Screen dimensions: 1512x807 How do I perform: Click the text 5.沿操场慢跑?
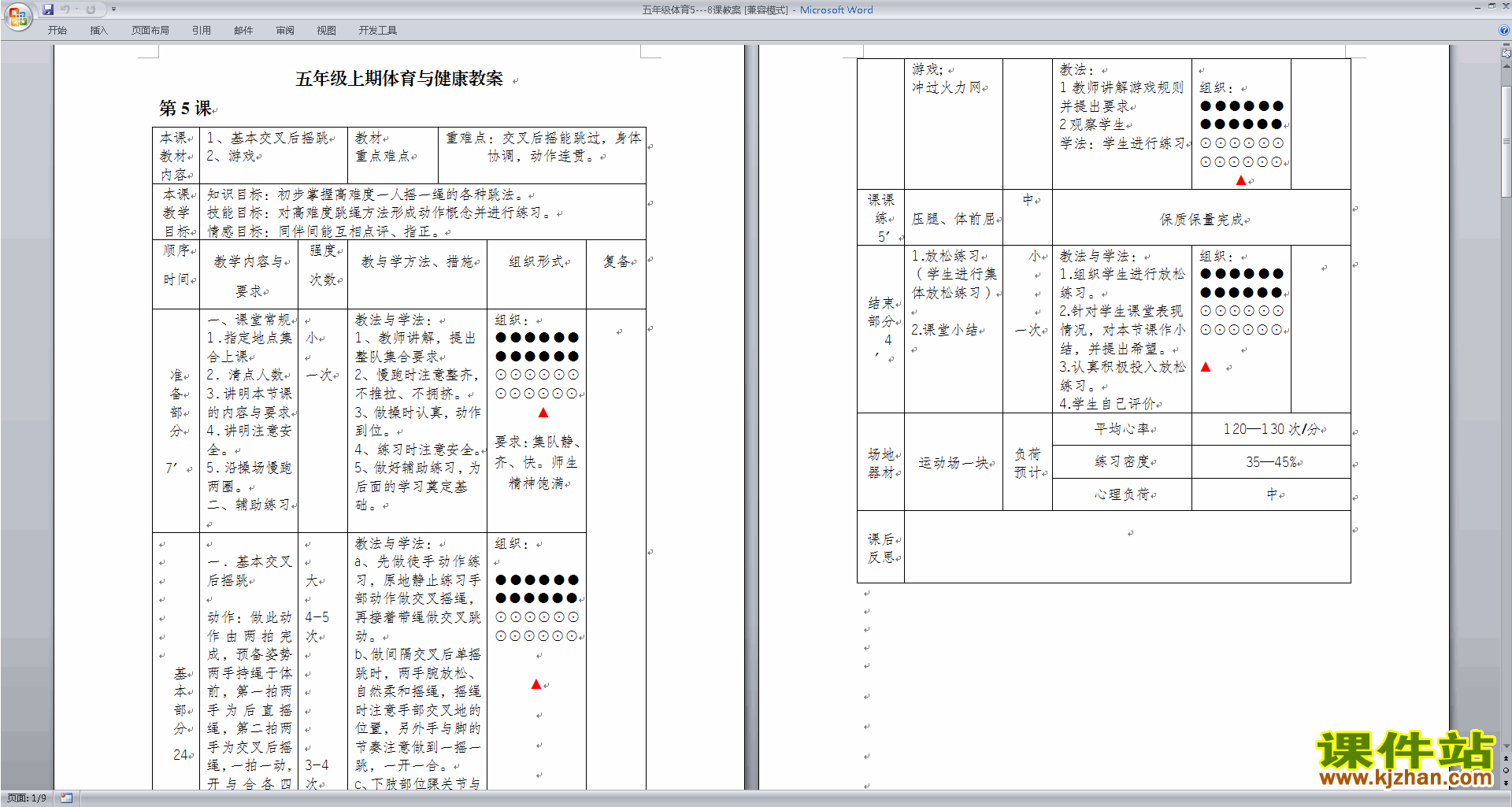[249, 468]
